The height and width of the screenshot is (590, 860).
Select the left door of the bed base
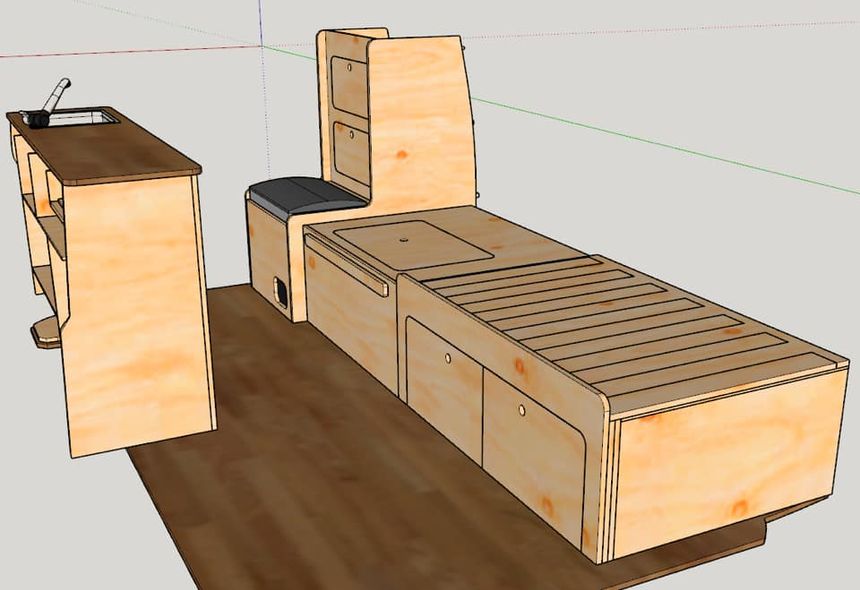tap(444, 382)
